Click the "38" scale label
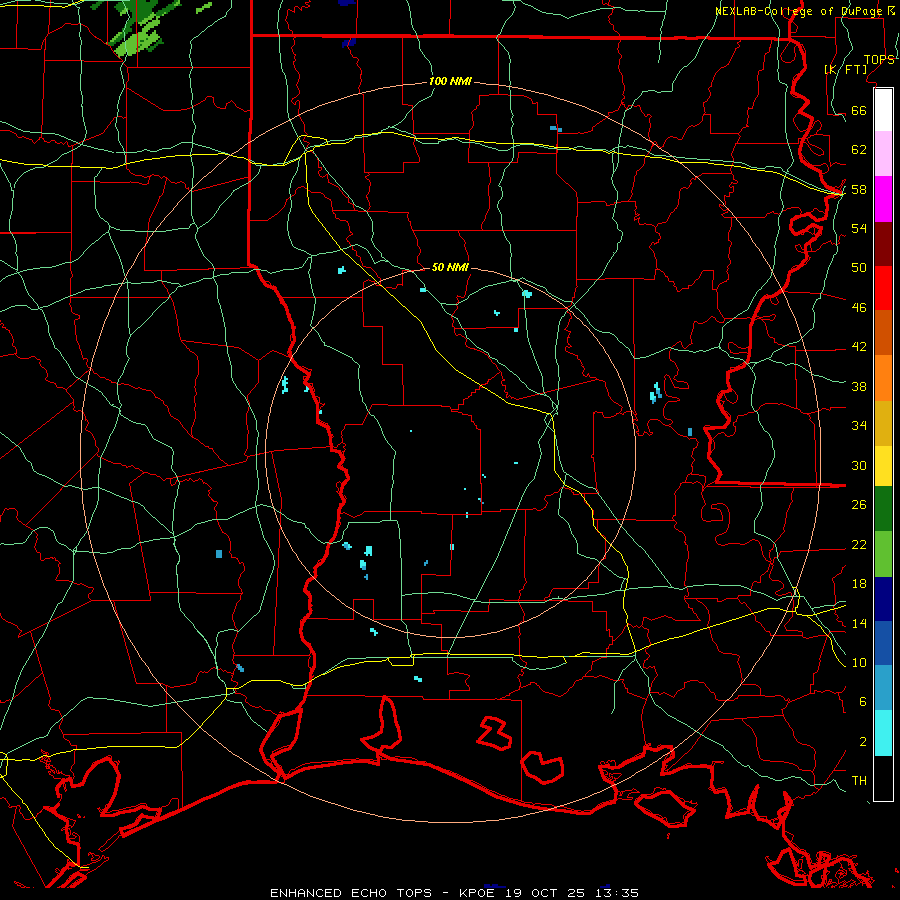 tap(859, 387)
